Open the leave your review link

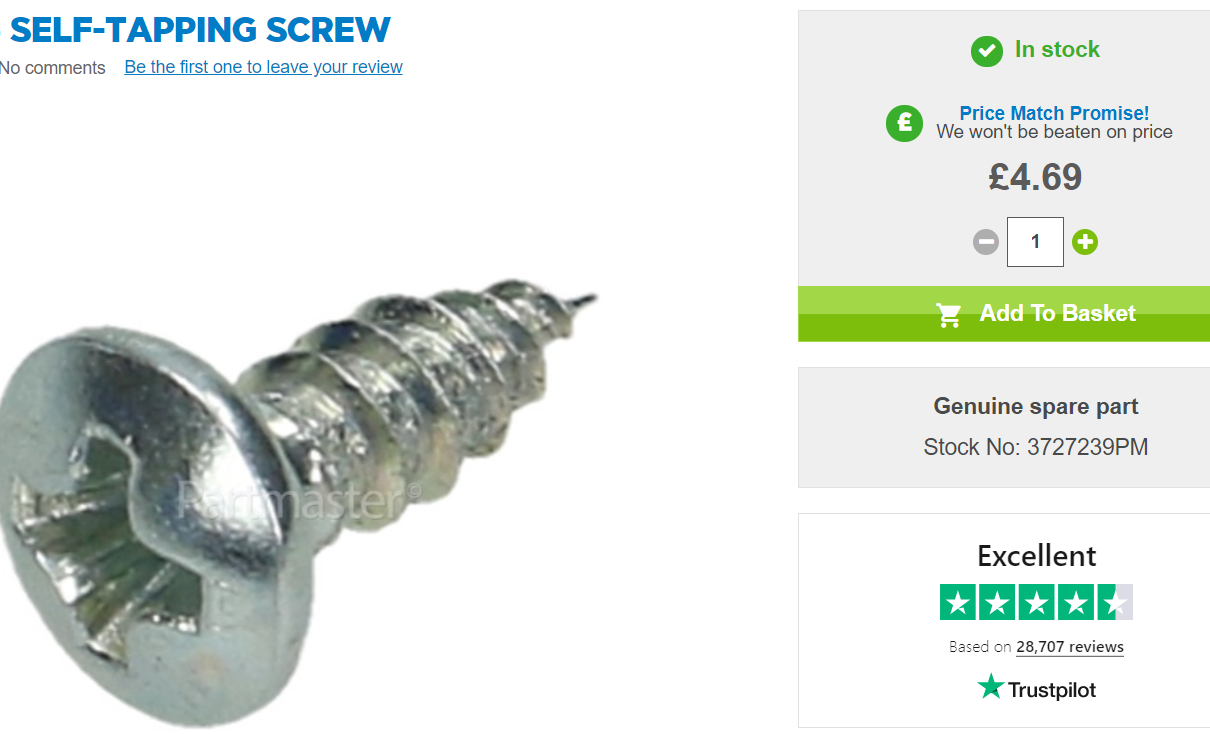(264, 67)
